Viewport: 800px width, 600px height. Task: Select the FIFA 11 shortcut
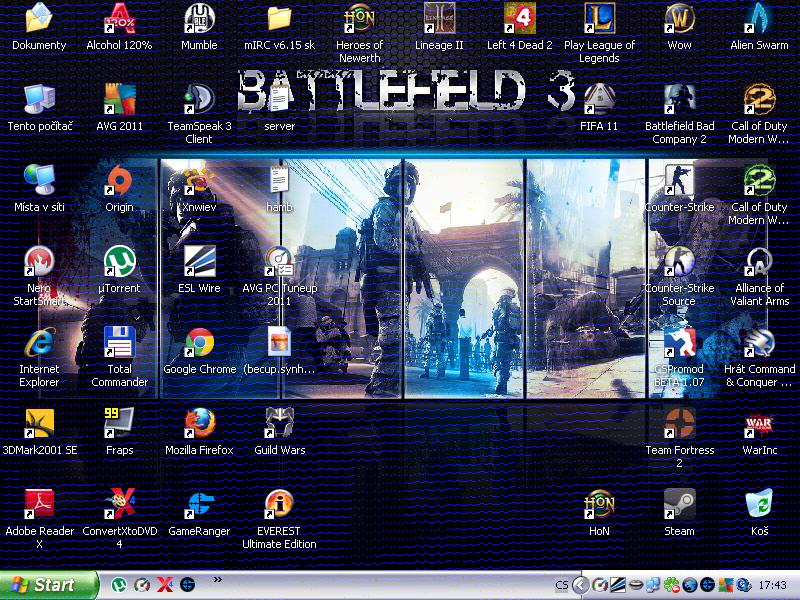(x=599, y=99)
